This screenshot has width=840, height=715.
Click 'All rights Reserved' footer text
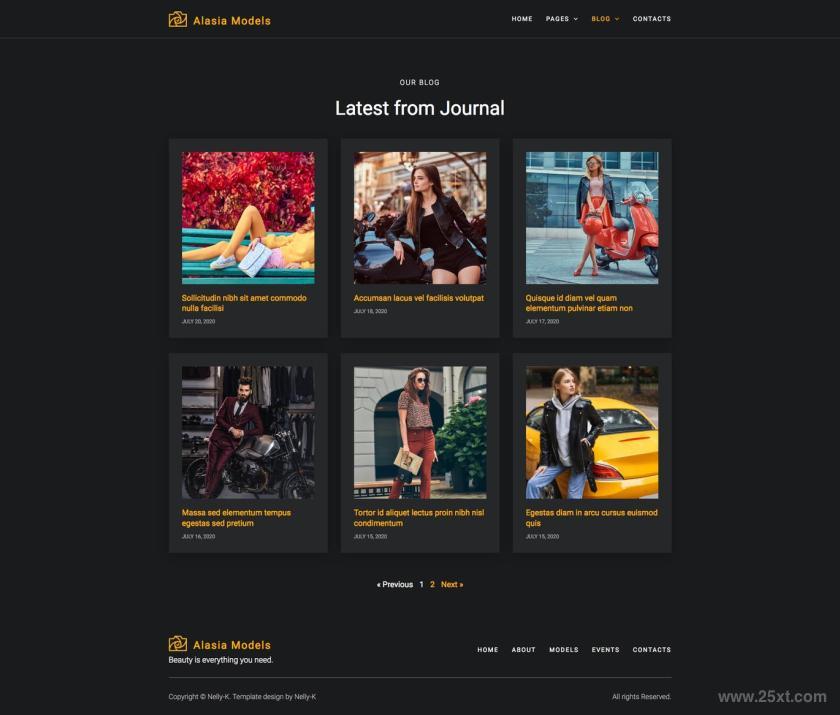click(x=641, y=697)
